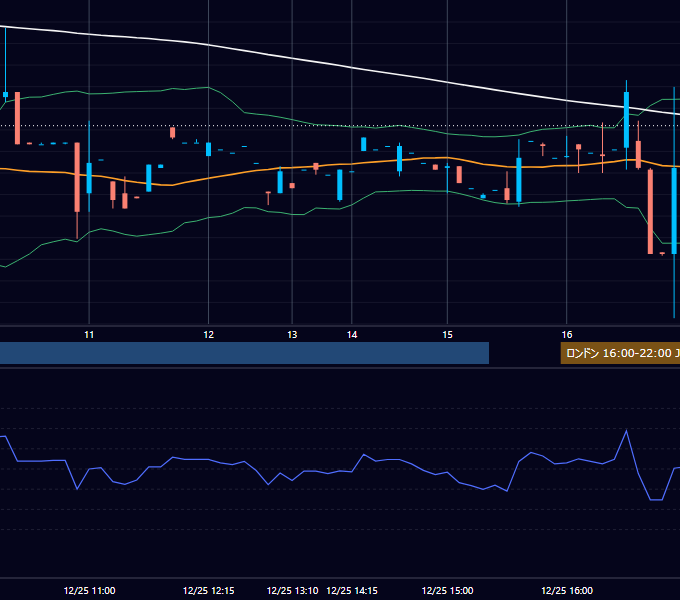Click the '12/25 11:00' time axis label
This screenshot has width=680, height=600.
[x=89, y=590]
